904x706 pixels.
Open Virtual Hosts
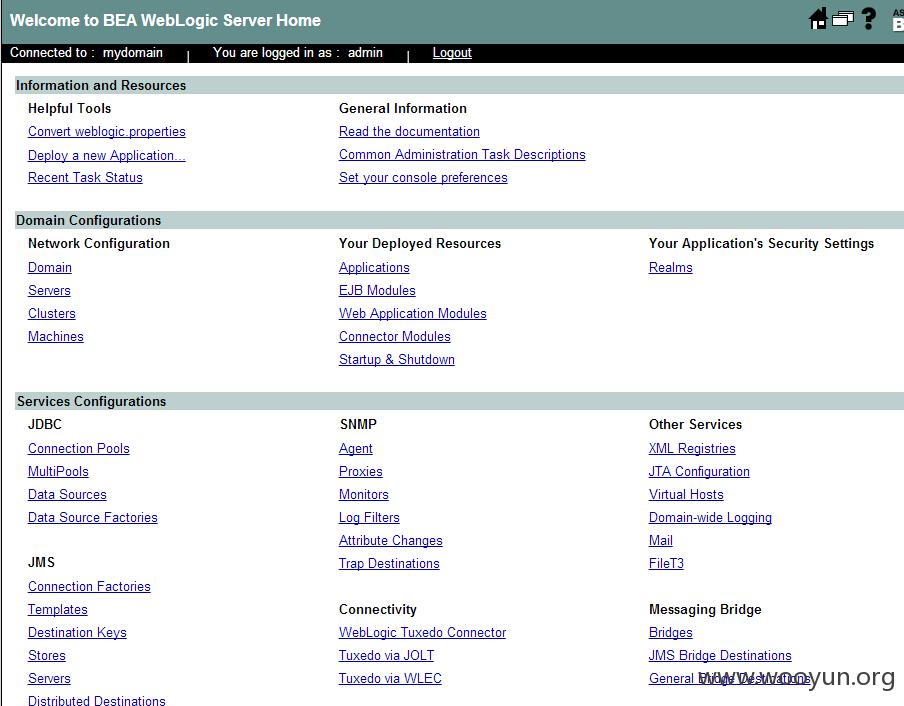(686, 494)
